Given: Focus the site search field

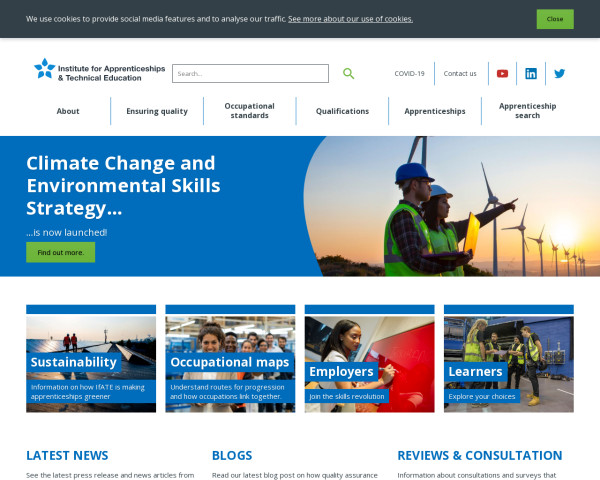Looking at the screenshot, I should pos(250,73).
